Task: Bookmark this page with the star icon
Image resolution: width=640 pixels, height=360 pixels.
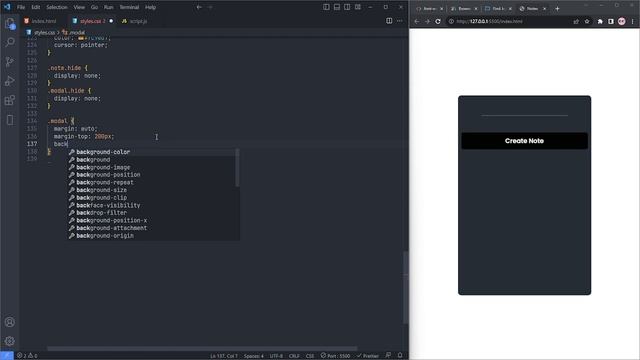Action: coord(587,21)
